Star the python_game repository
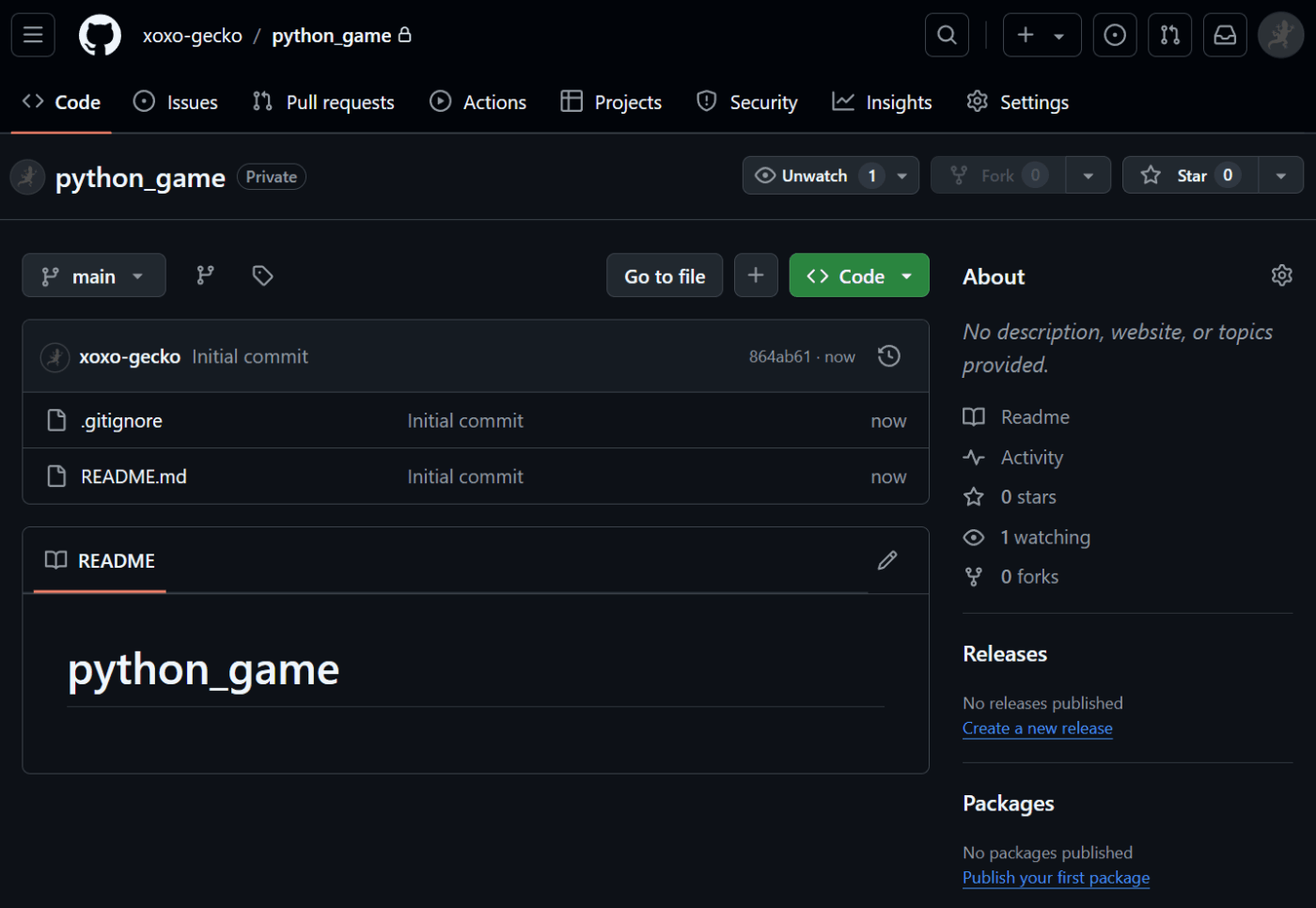Screen dimensions: 1316x908 click(1190, 176)
